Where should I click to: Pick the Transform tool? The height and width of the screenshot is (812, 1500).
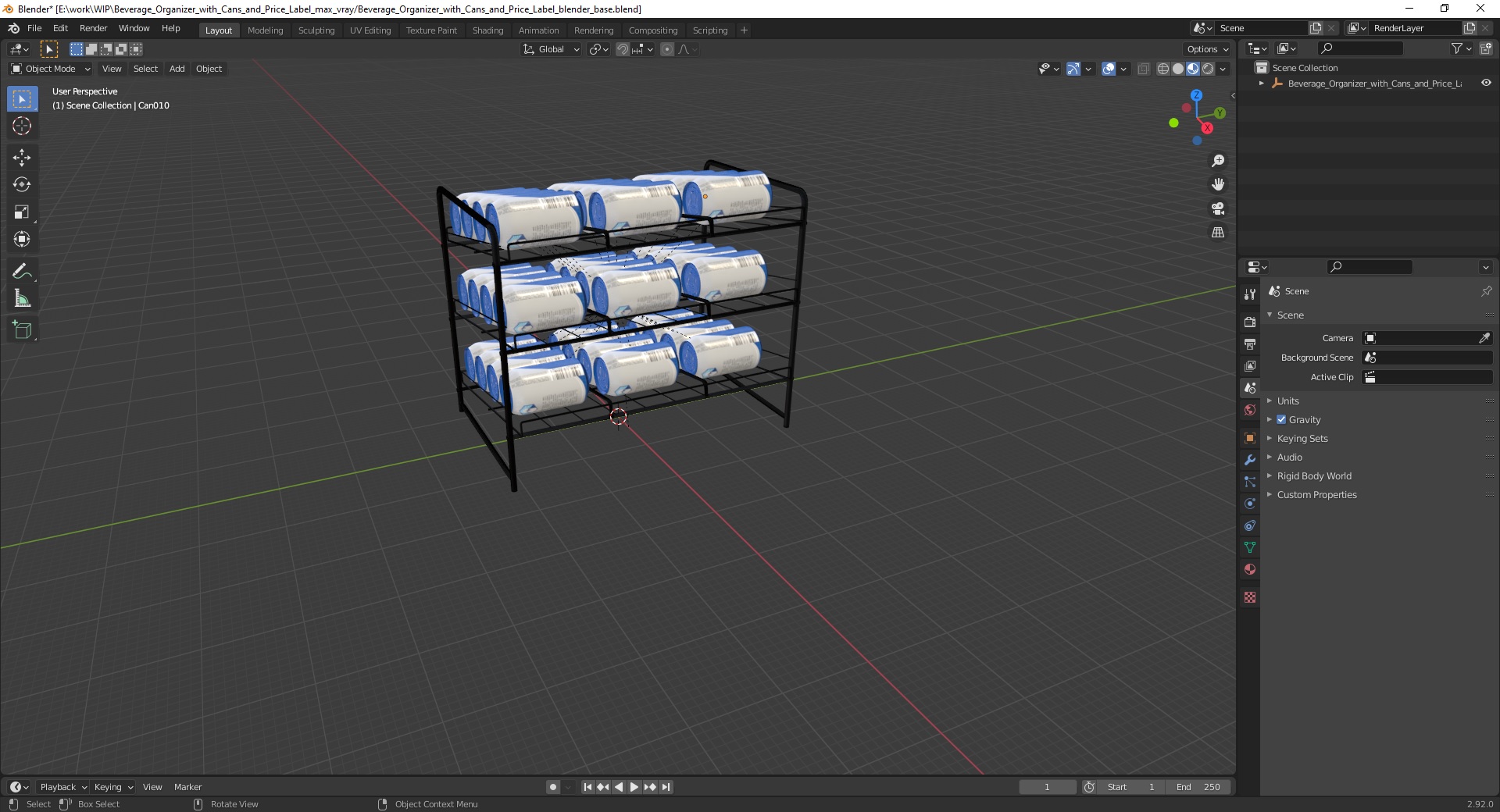22,240
